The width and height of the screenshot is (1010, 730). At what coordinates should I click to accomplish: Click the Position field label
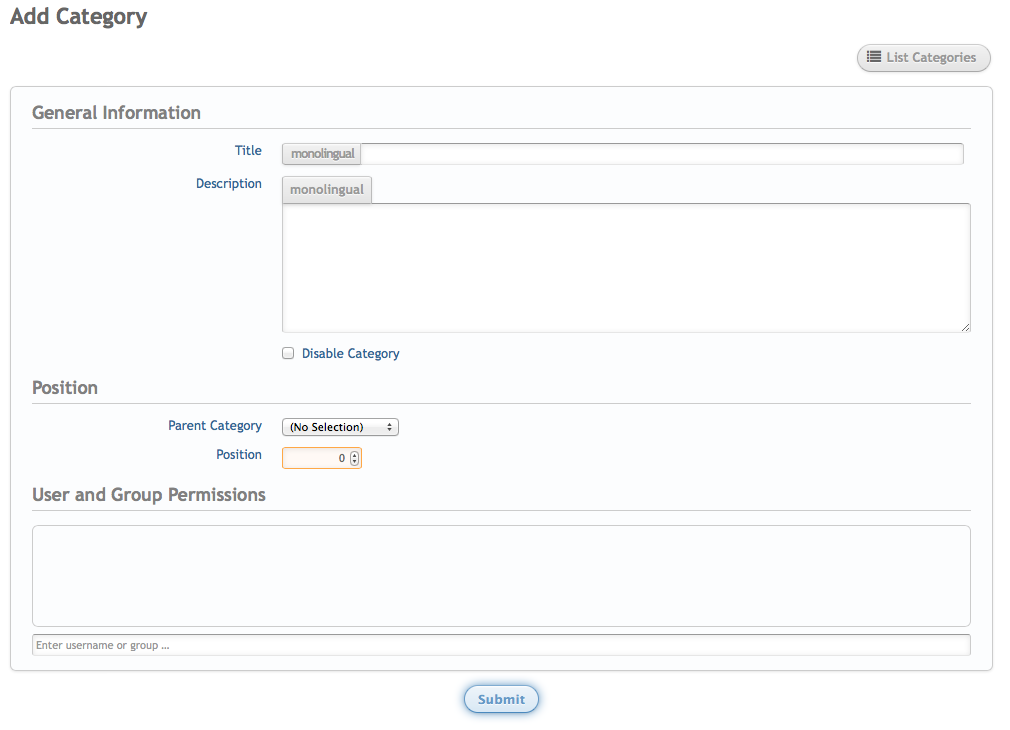(x=239, y=455)
